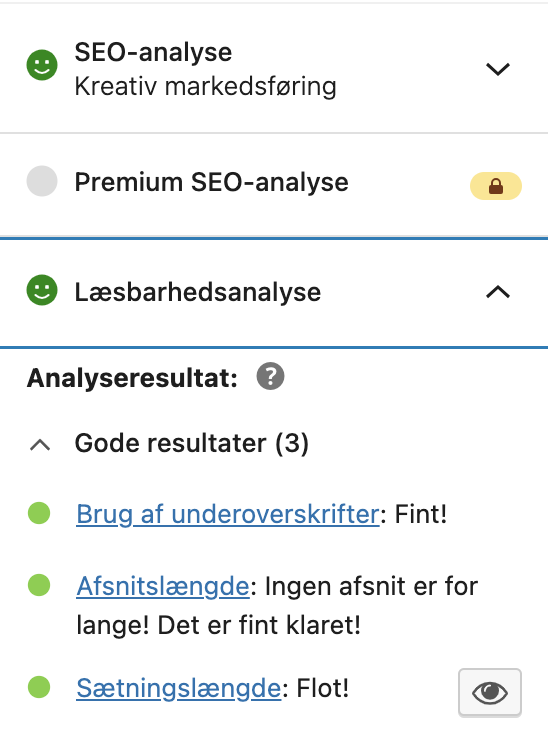Screen dimensions: 548x744
Task: Click the Kreativ markedsføring keyphrase text
Action: (x=205, y=87)
